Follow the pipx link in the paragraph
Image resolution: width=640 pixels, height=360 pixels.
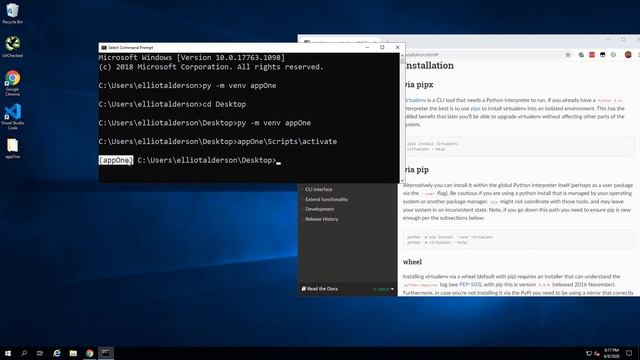(x=476, y=109)
